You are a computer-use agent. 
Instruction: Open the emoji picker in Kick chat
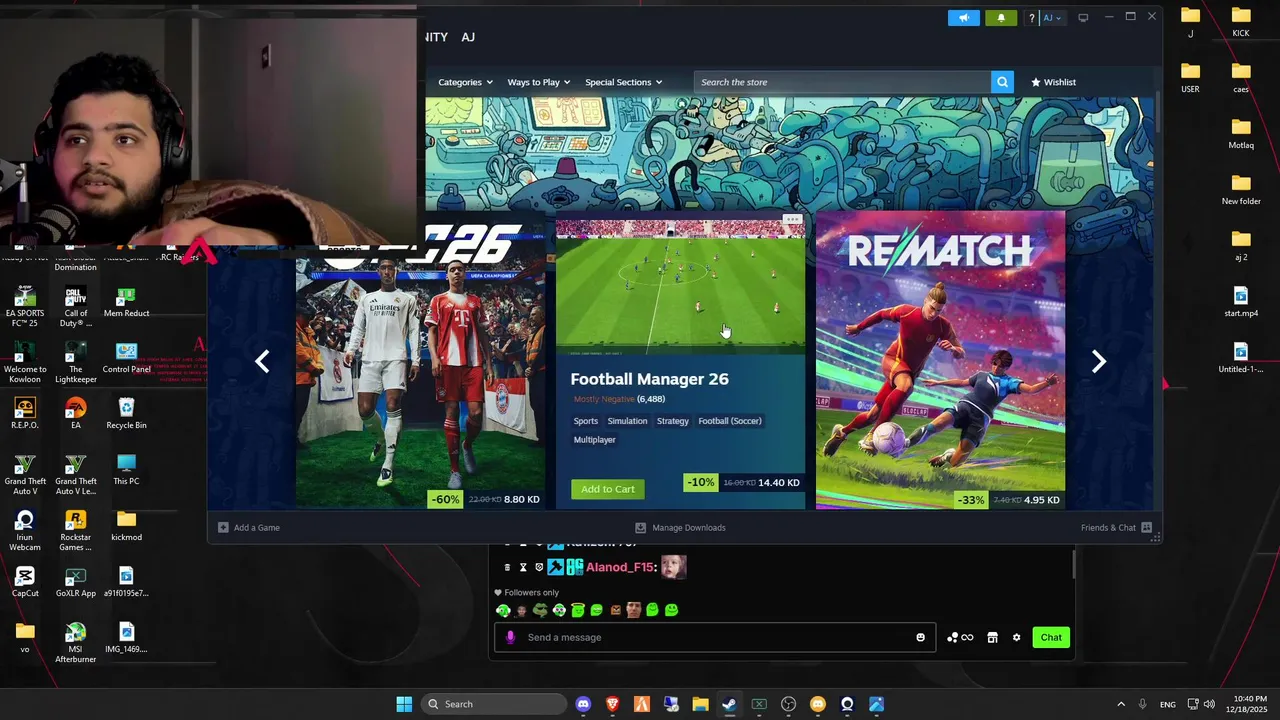coord(920,637)
